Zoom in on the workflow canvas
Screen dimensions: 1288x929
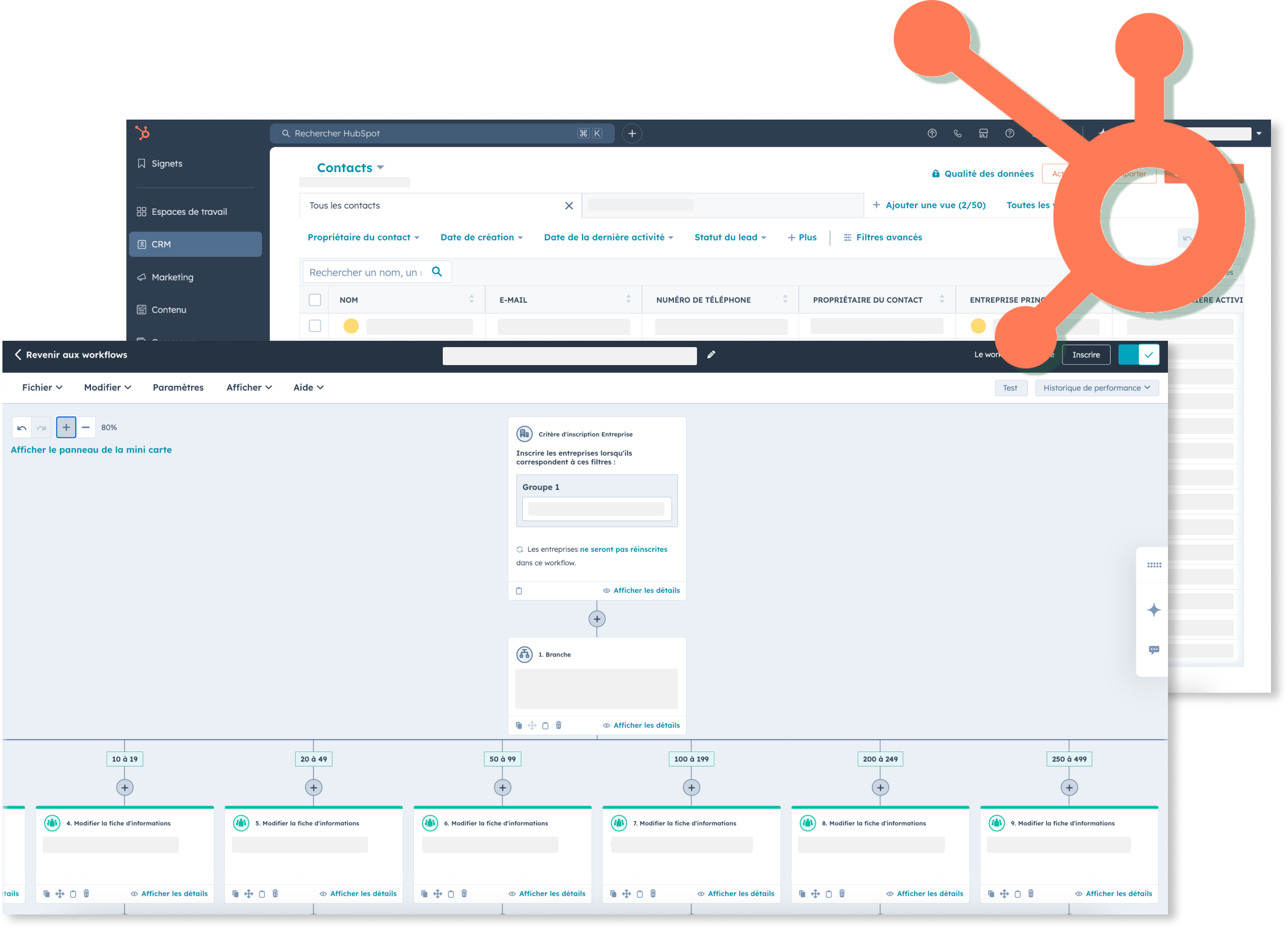click(66, 428)
